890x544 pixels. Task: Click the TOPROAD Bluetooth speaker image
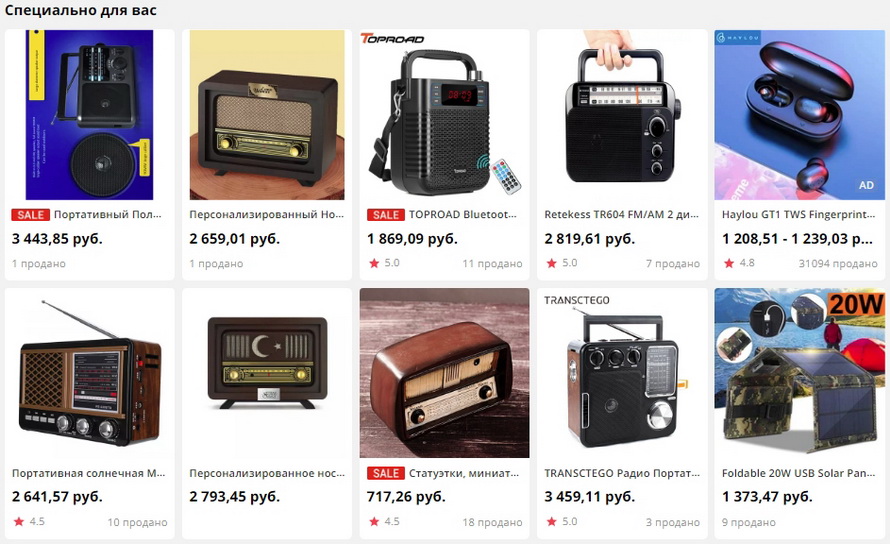click(444, 115)
